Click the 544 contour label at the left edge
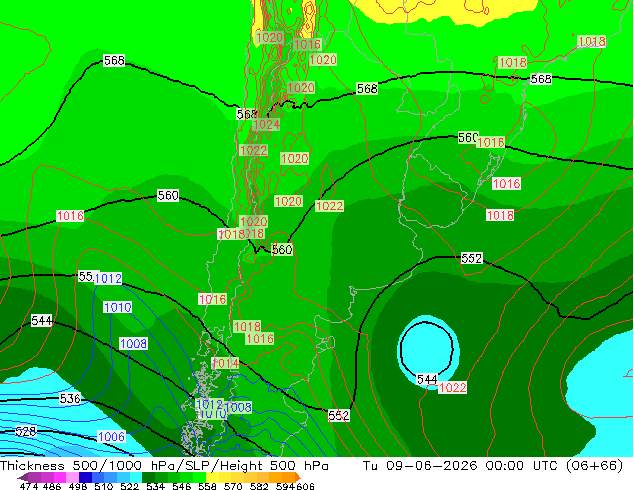The width and height of the screenshot is (634, 490). 42,321
